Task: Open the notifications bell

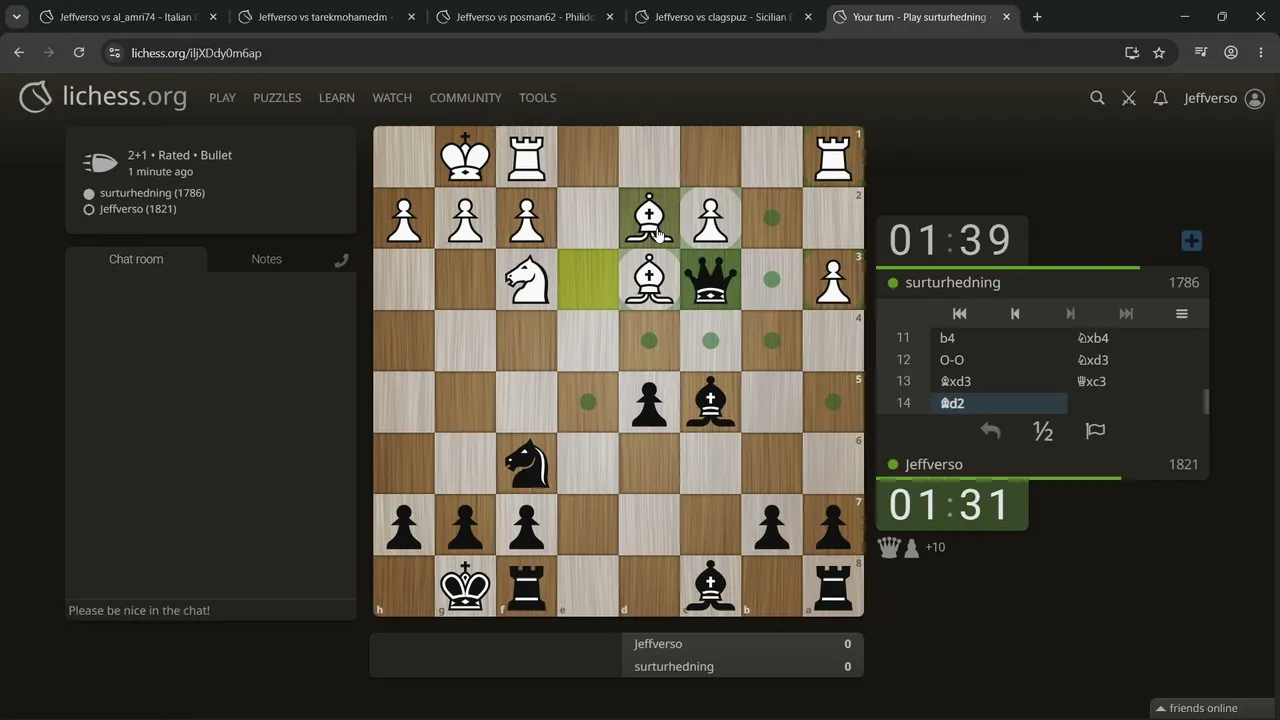Action: coord(1160,98)
